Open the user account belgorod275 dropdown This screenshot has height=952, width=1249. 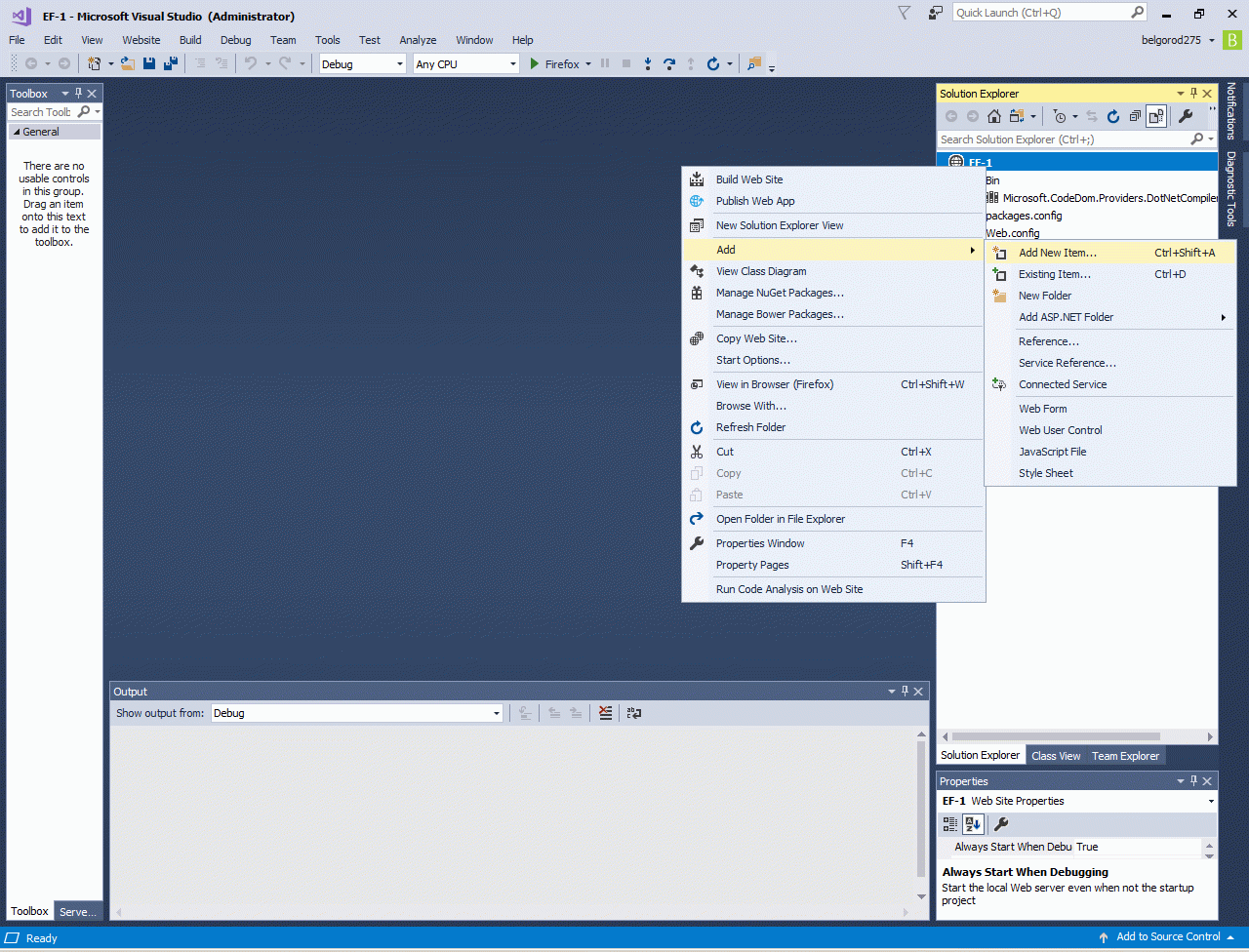(1212, 40)
